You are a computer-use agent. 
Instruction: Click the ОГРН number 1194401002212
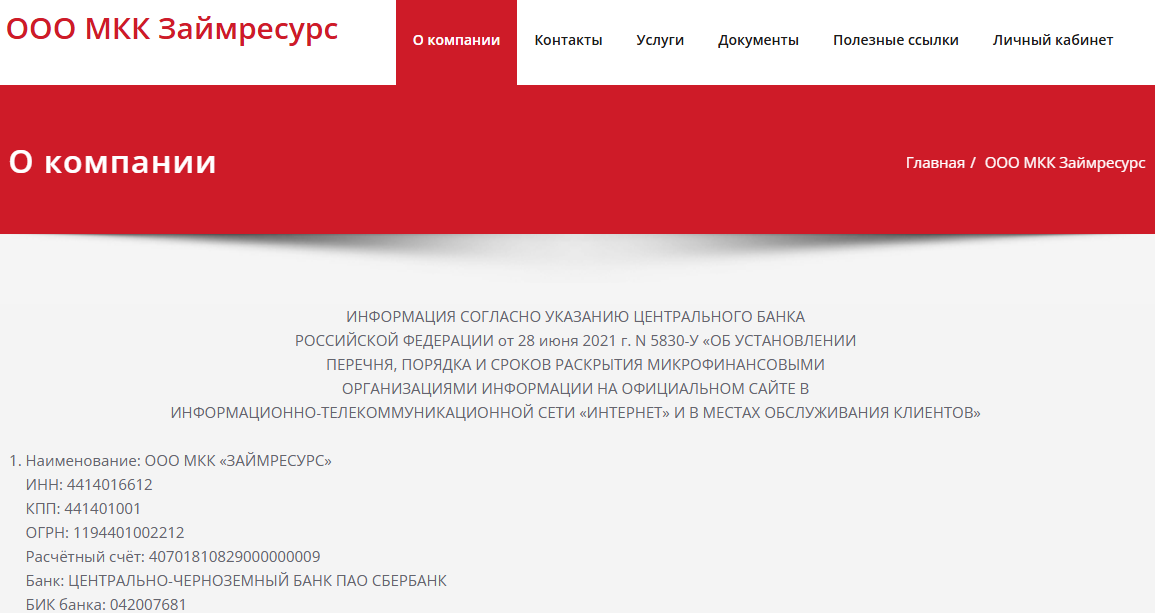click(128, 533)
